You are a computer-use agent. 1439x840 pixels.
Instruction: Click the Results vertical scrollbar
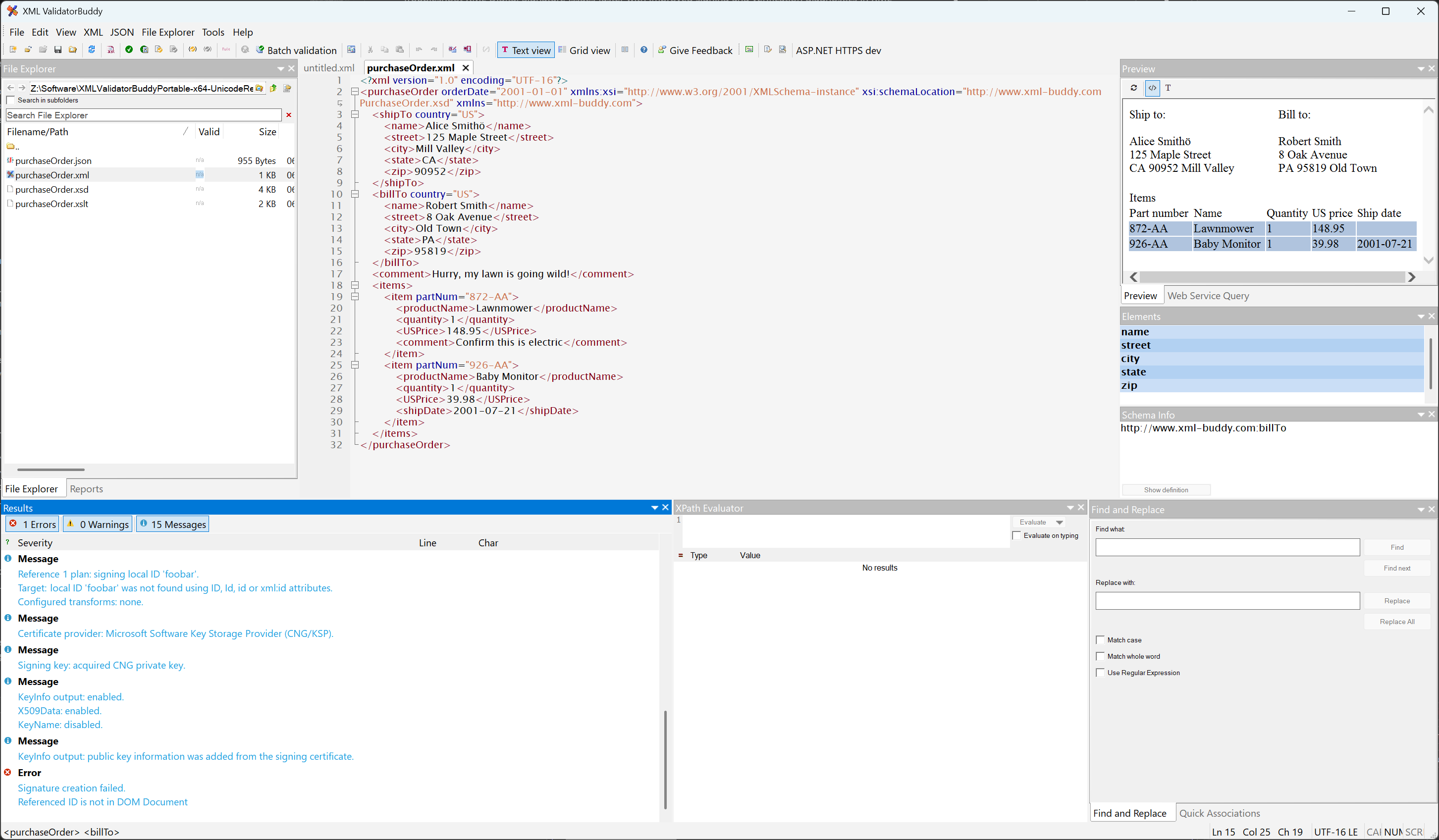pyautogui.click(x=665, y=759)
